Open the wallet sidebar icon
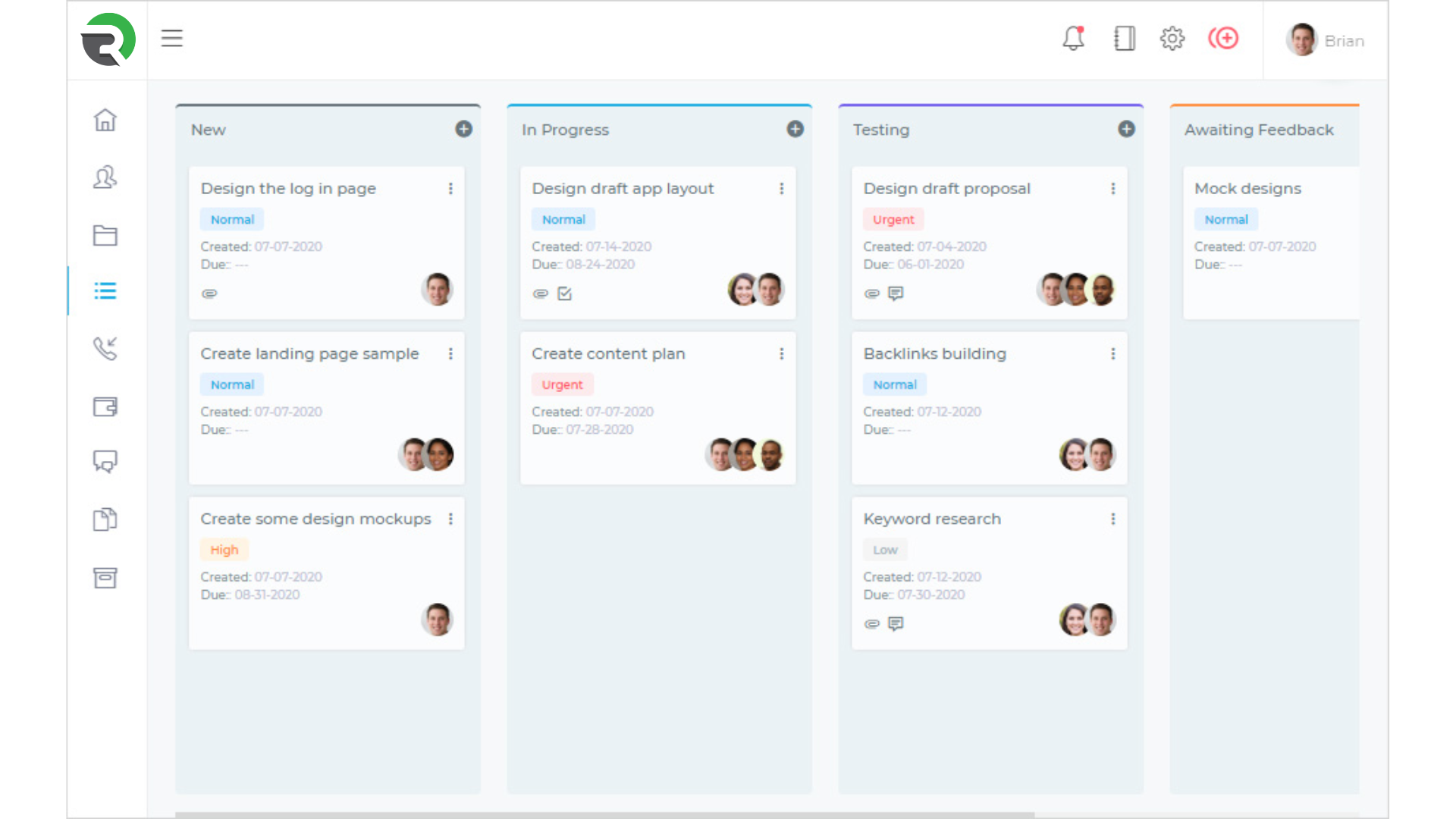The width and height of the screenshot is (1456, 819). (105, 406)
